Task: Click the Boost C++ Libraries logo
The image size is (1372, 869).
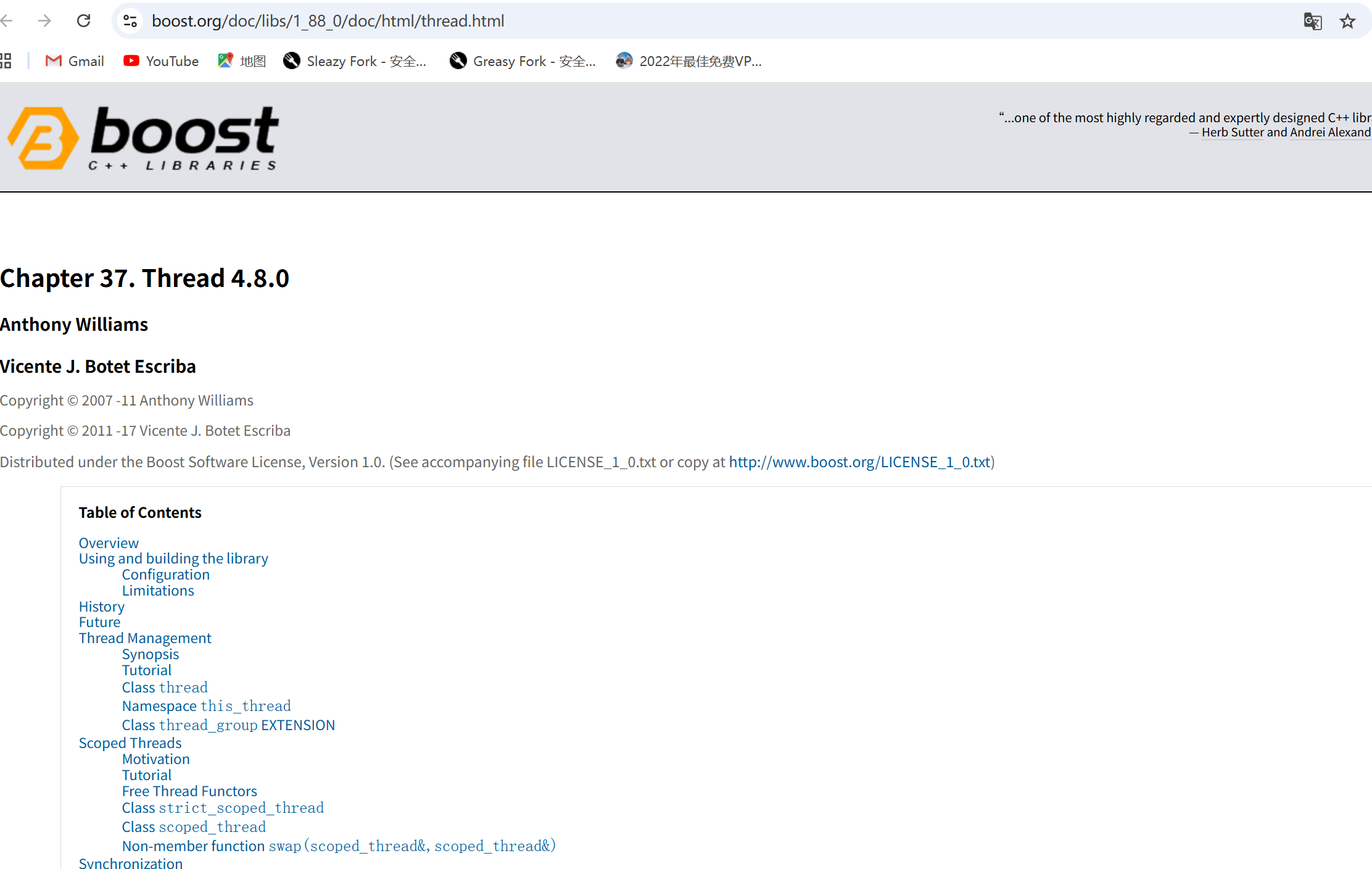Action: (x=143, y=138)
